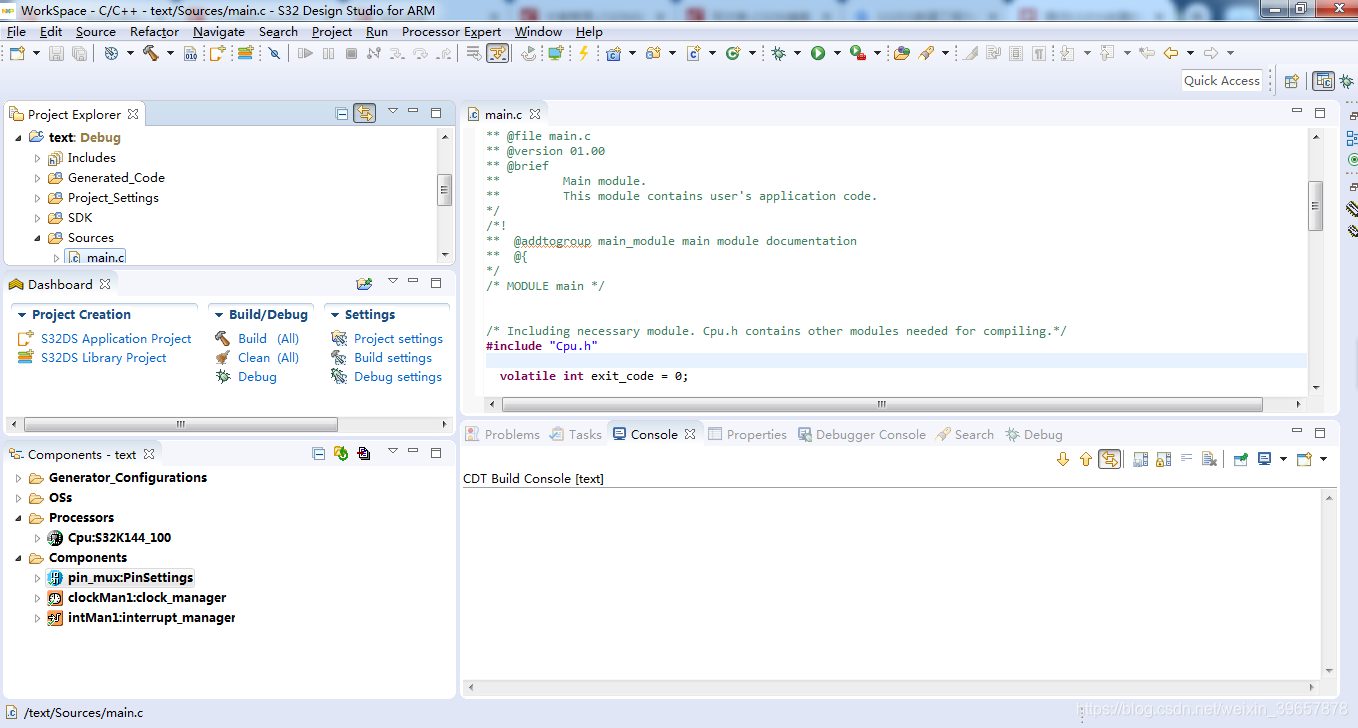Viewport: 1358px width, 728px height.
Task: Click the Display Selected Console monitor icon
Action: pyautogui.click(x=1264, y=459)
